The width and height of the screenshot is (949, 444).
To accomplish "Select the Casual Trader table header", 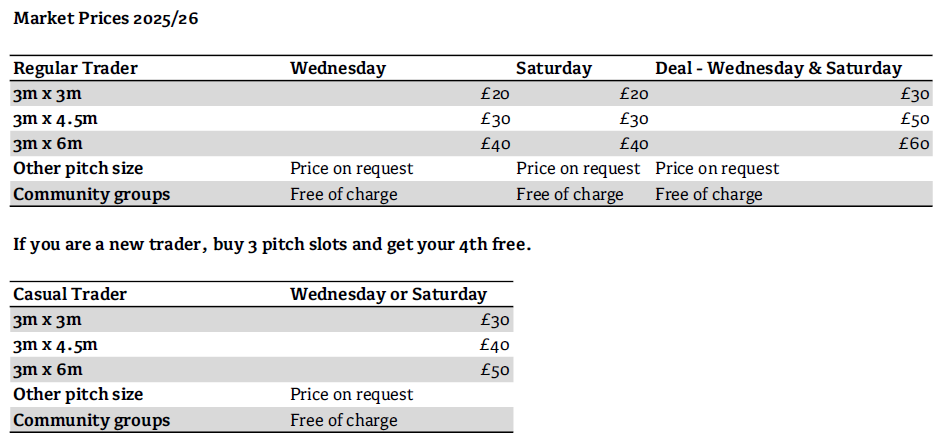I will click(70, 294).
